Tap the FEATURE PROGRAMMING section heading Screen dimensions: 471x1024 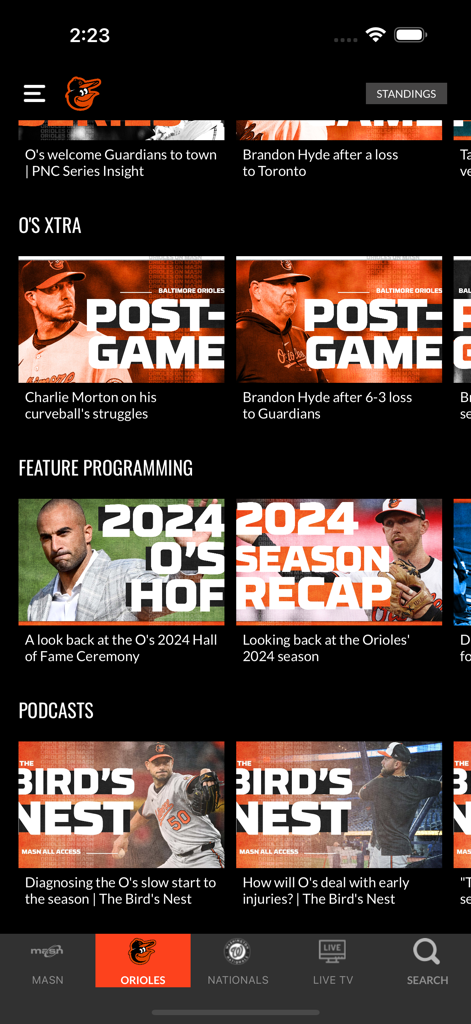(106, 468)
